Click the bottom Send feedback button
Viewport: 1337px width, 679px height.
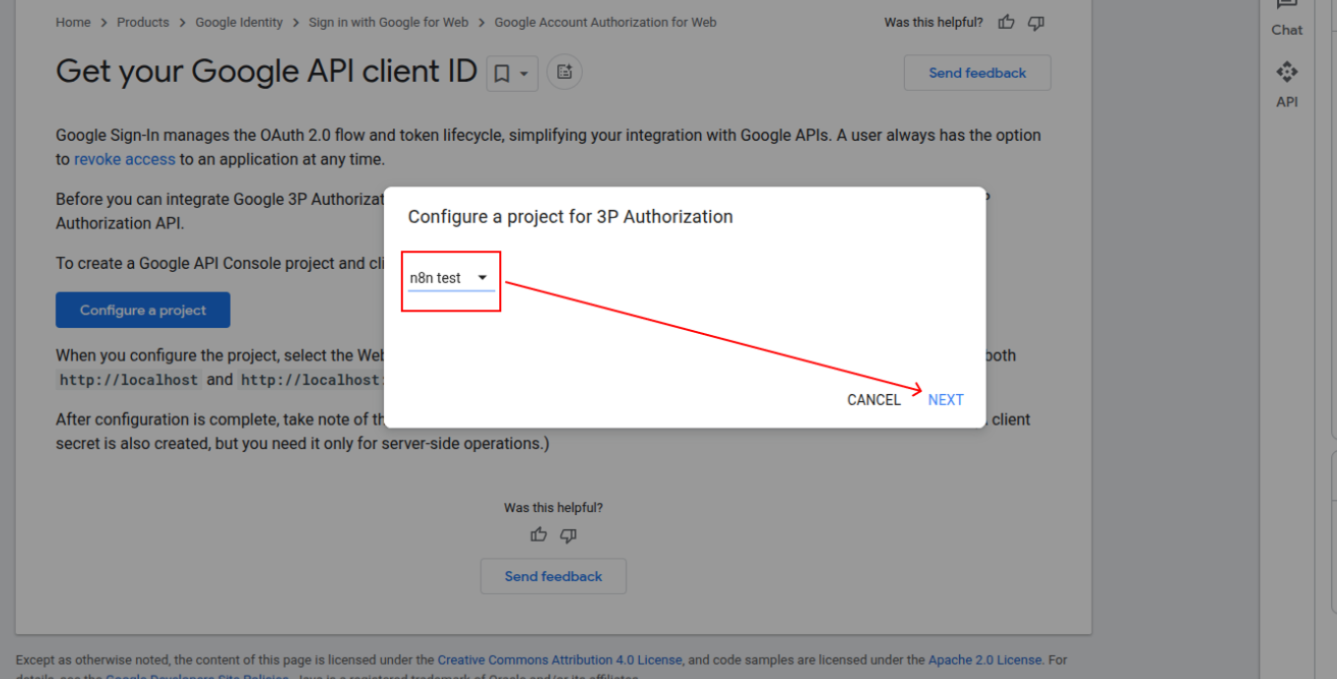coord(553,576)
